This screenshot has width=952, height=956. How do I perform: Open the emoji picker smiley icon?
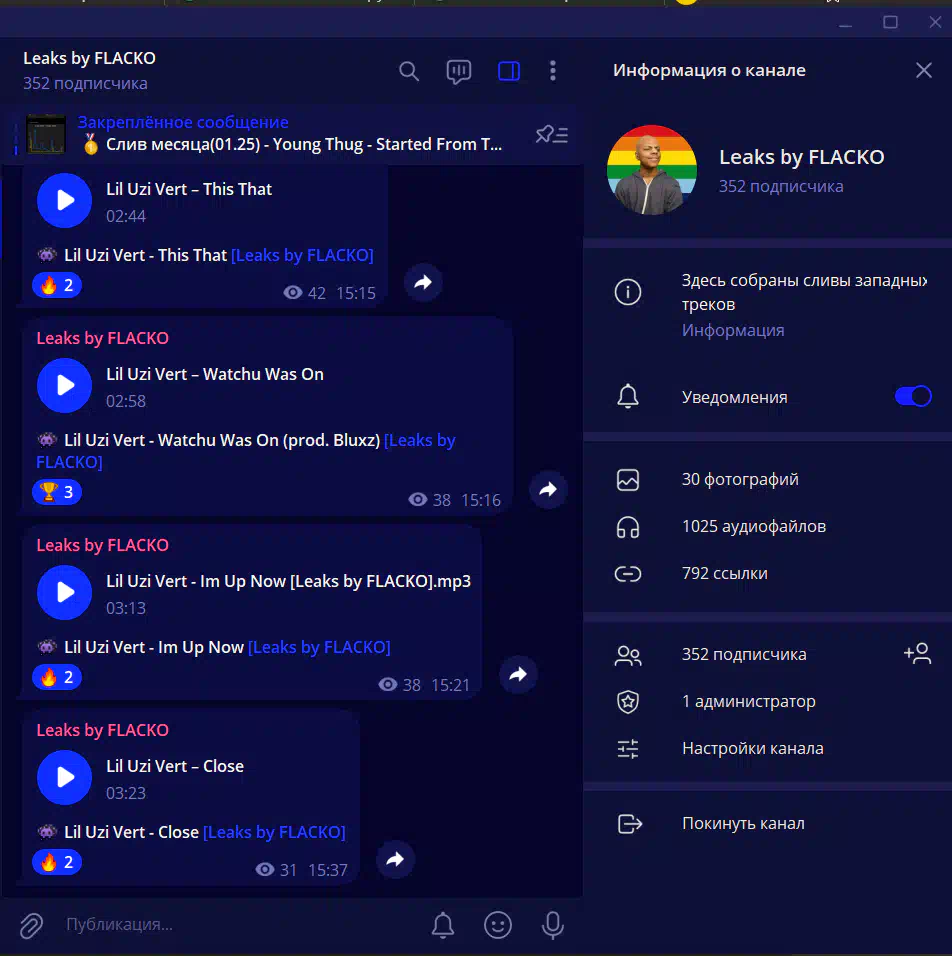click(497, 925)
